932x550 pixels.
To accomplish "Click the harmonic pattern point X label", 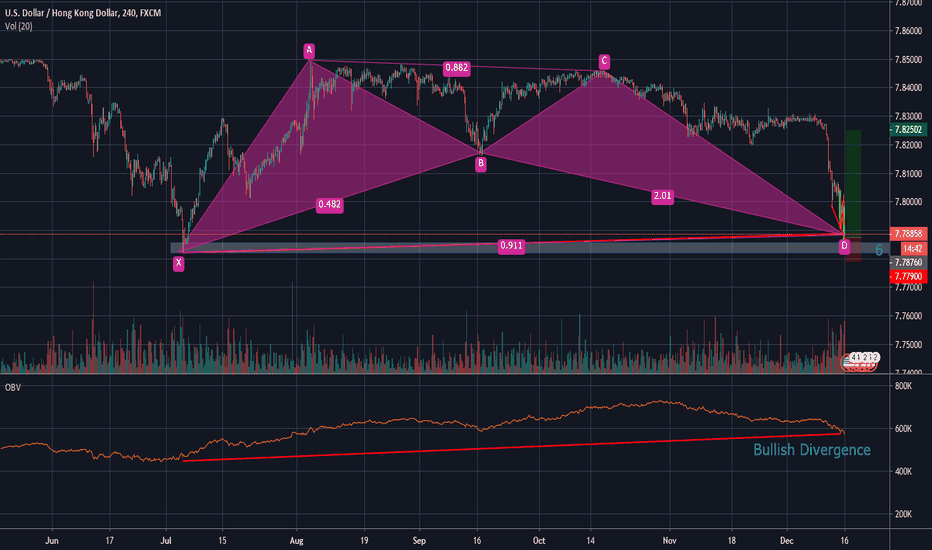I will 178,263.
